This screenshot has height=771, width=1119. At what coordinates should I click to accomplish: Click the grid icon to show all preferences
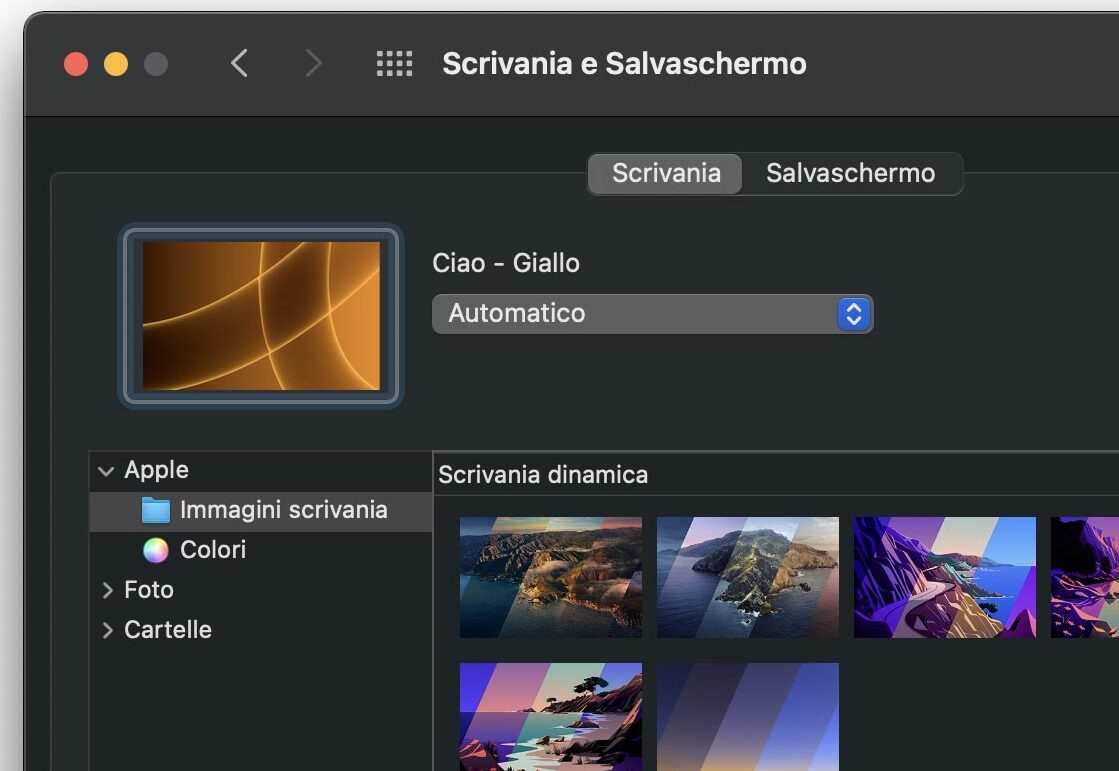393,63
